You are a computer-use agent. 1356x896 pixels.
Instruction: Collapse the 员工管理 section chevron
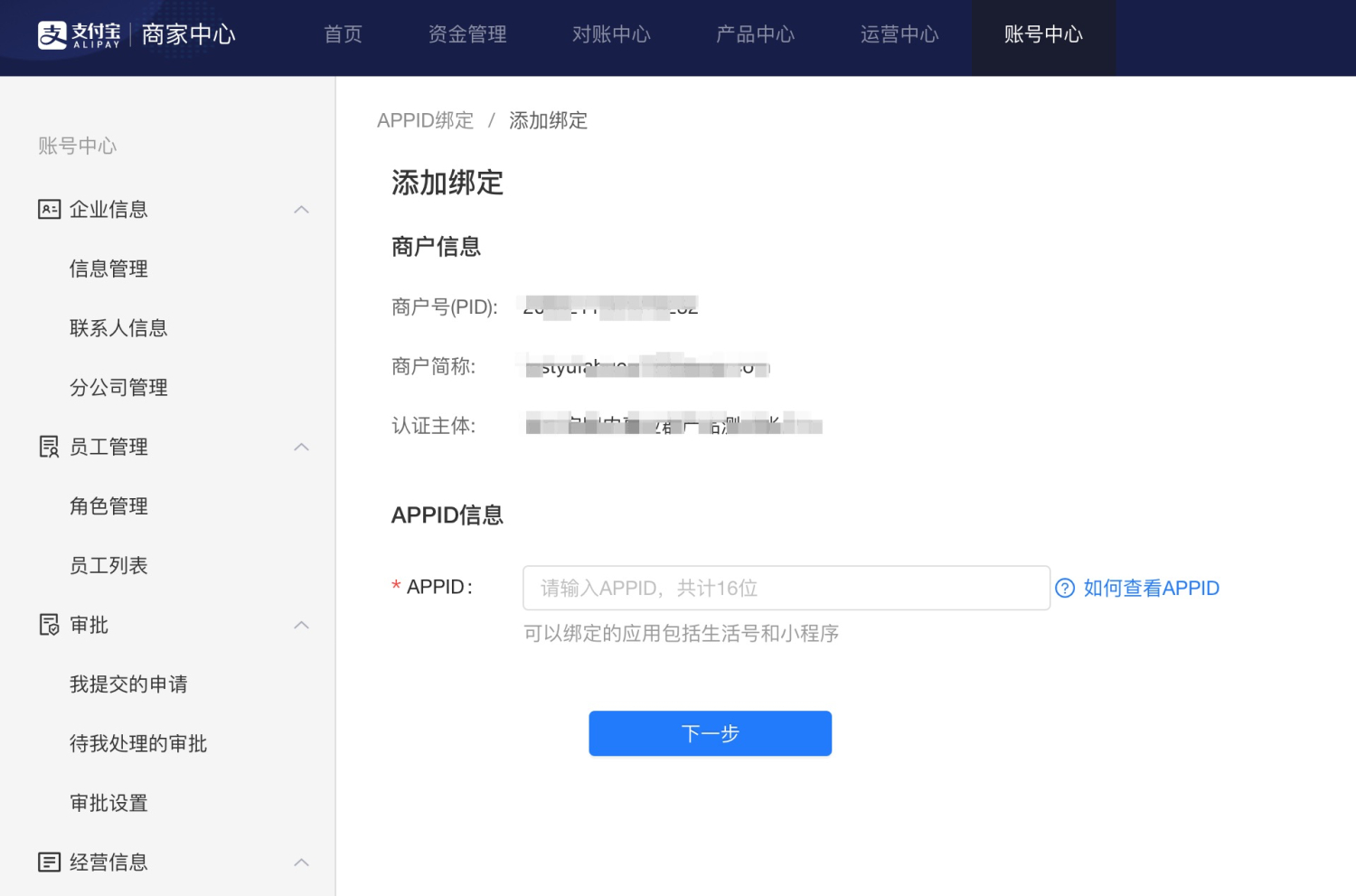tap(302, 448)
